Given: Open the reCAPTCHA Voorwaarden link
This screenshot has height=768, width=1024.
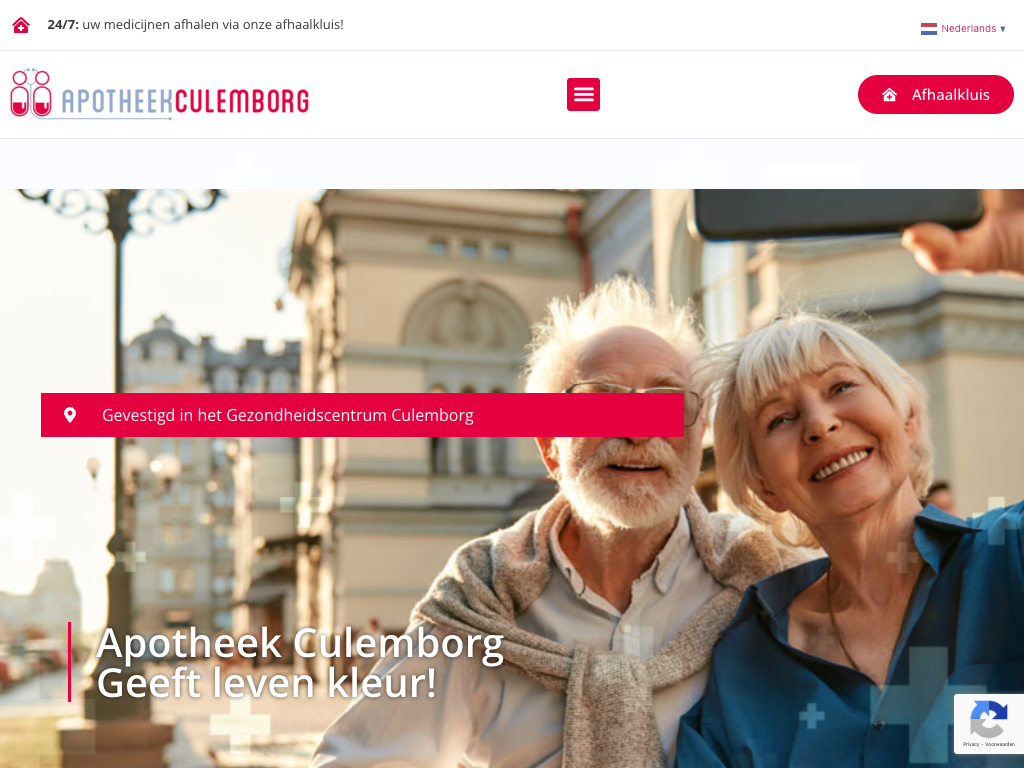Looking at the screenshot, I should [x=1000, y=744].
